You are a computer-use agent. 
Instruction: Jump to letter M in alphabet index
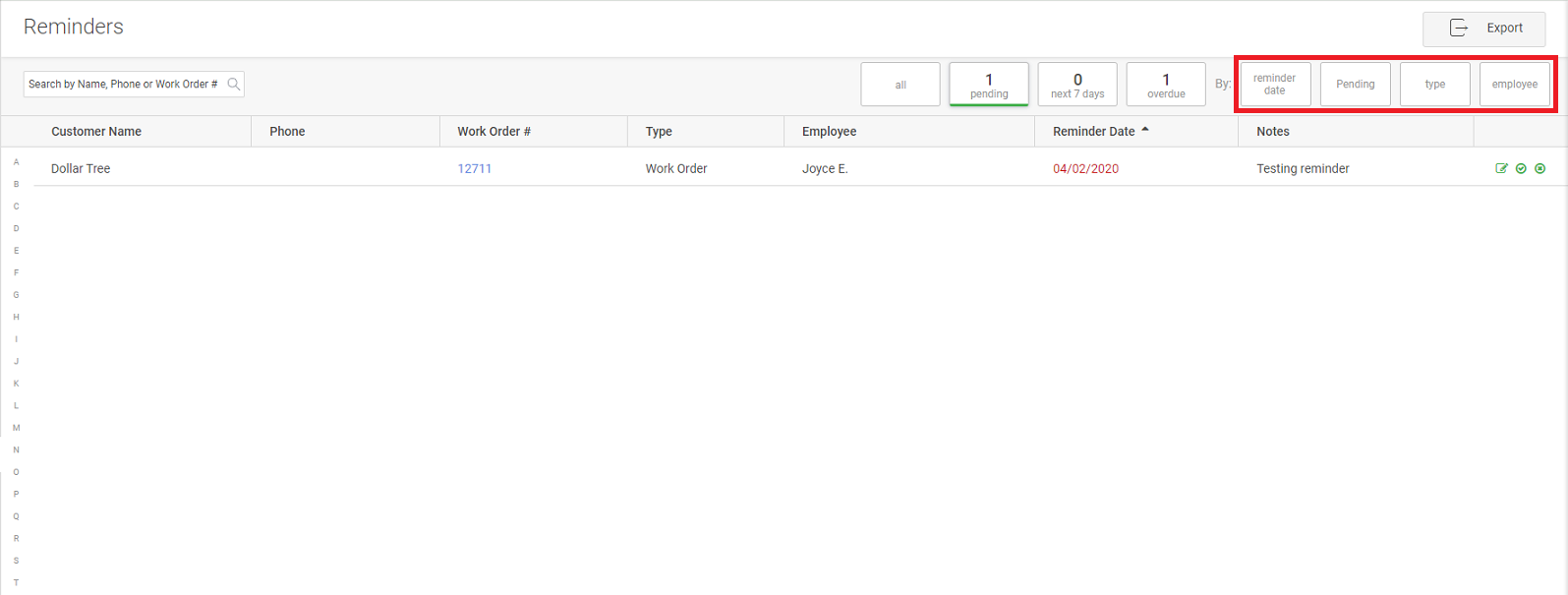tap(16, 428)
